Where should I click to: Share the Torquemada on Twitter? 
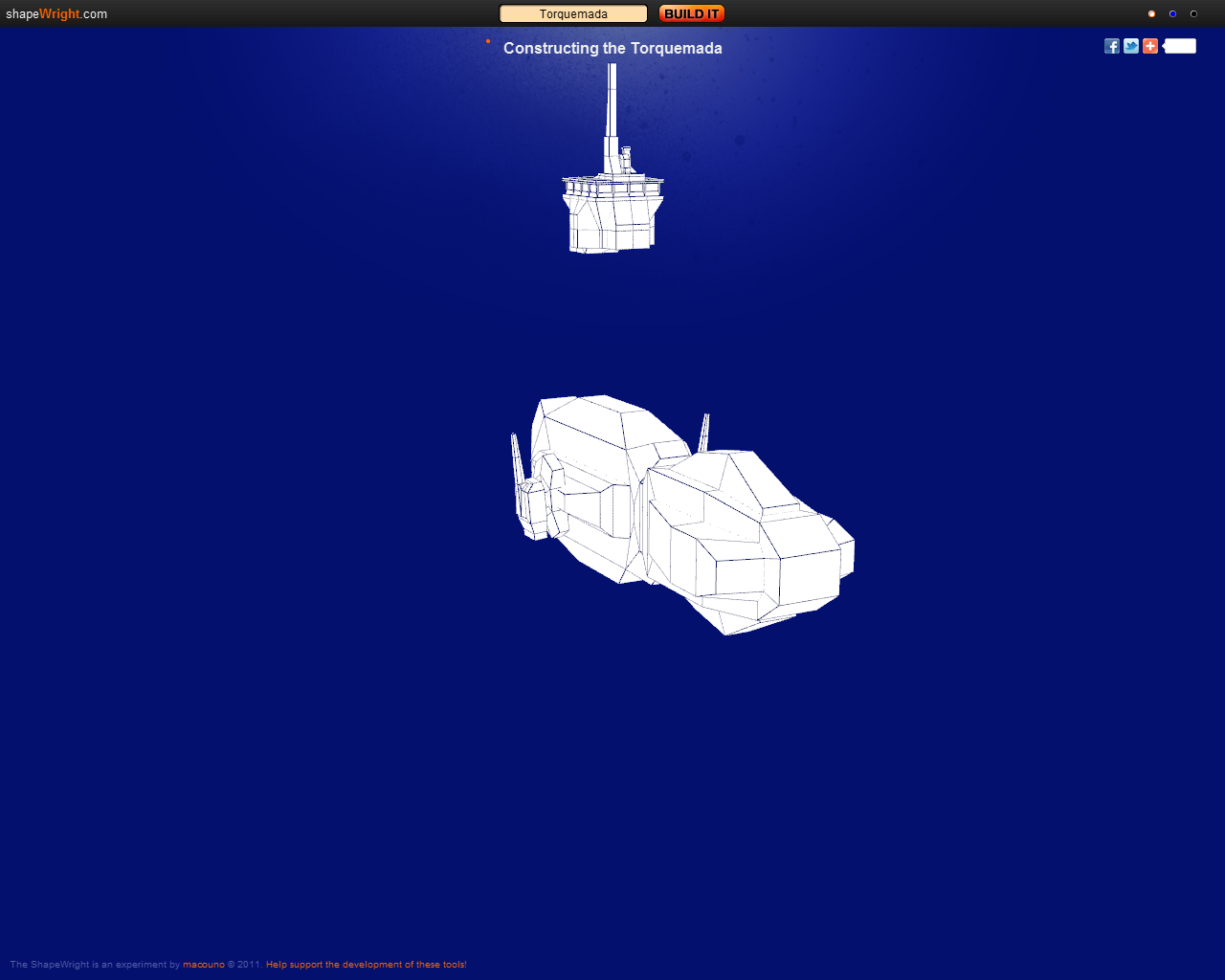click(x=1130, y=45)
